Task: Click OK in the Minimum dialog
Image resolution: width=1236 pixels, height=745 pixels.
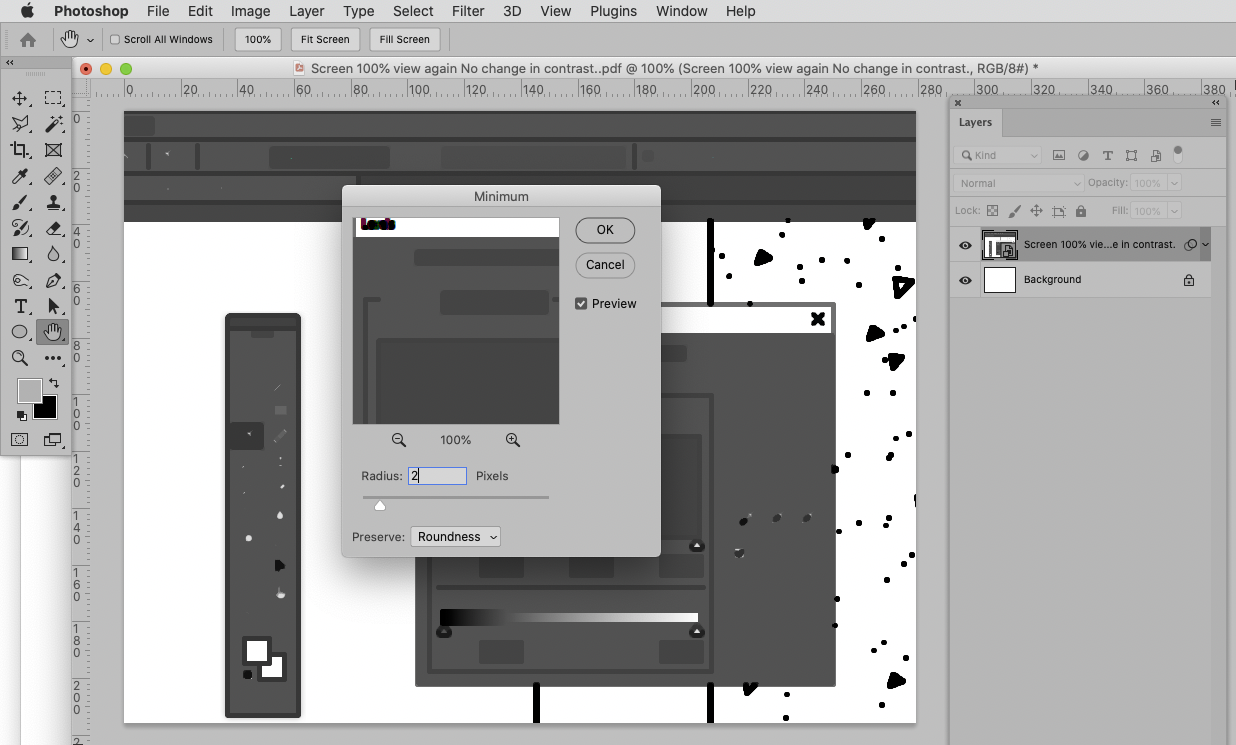Action: [604, 230]
